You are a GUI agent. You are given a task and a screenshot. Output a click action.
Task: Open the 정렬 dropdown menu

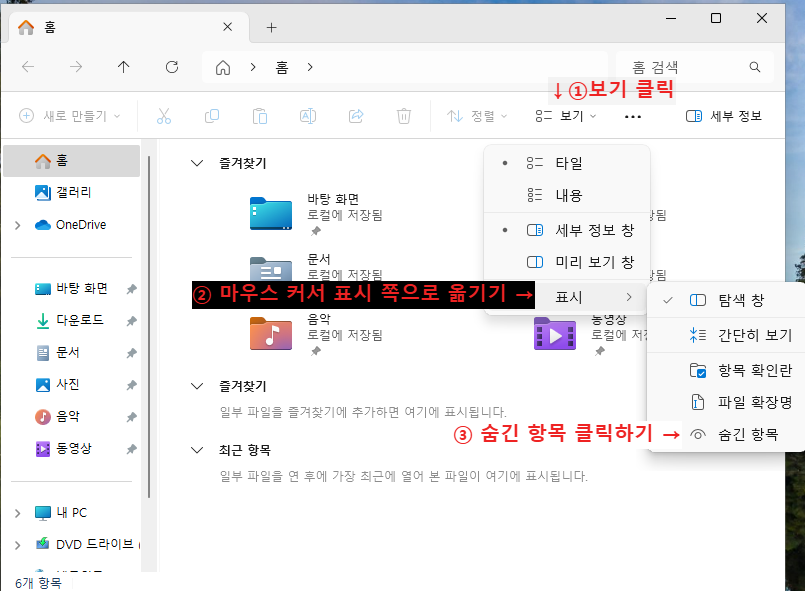coord(476,117)
